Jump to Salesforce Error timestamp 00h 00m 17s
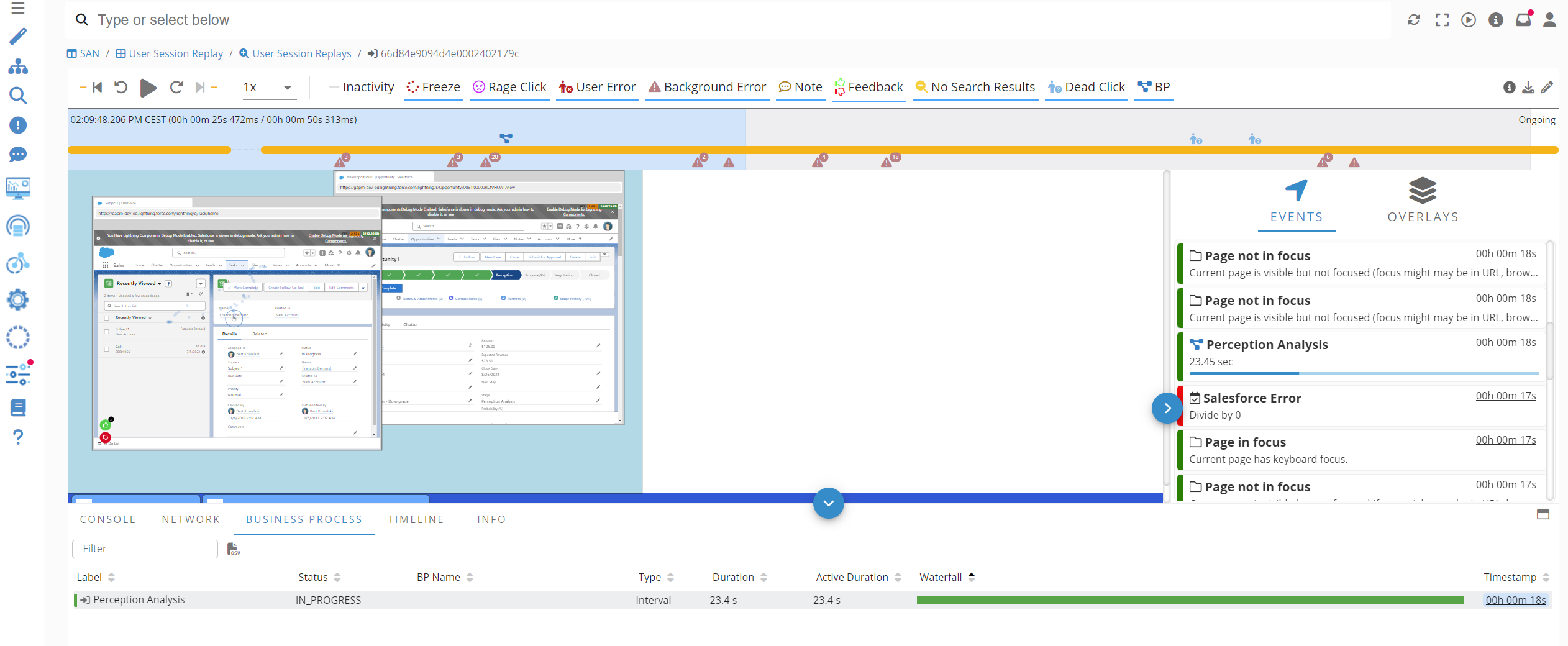This screenshot has width=1568, height=646. coord(1506,396)
